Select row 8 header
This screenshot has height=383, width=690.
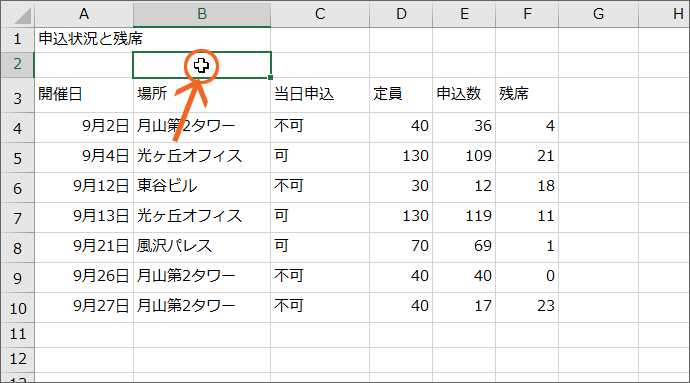(18, 247)
